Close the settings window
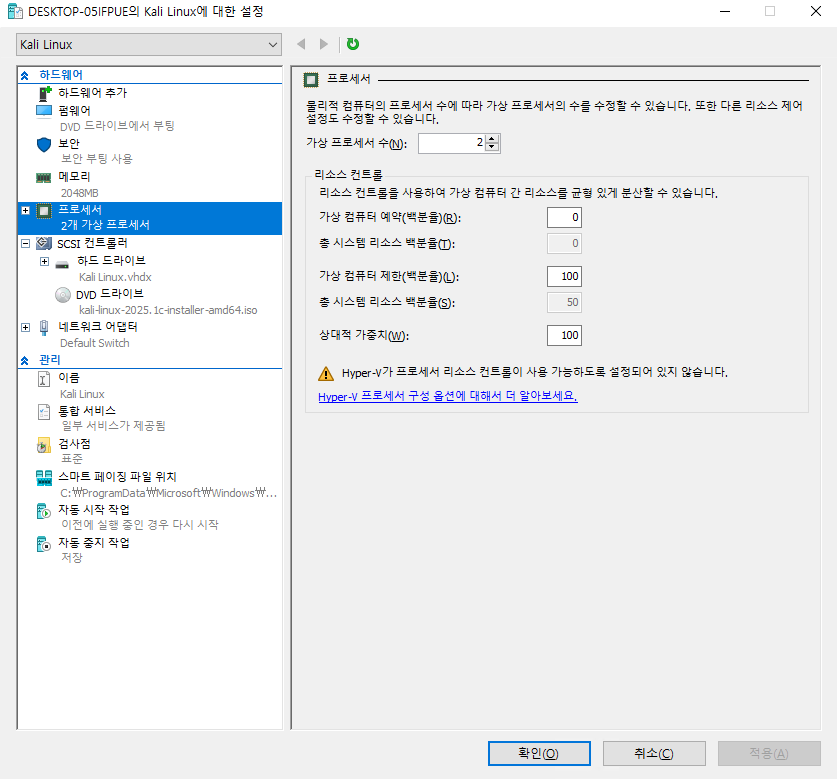Screen dimensions: 837x779 pyautogui.click(x=816, y=11)
